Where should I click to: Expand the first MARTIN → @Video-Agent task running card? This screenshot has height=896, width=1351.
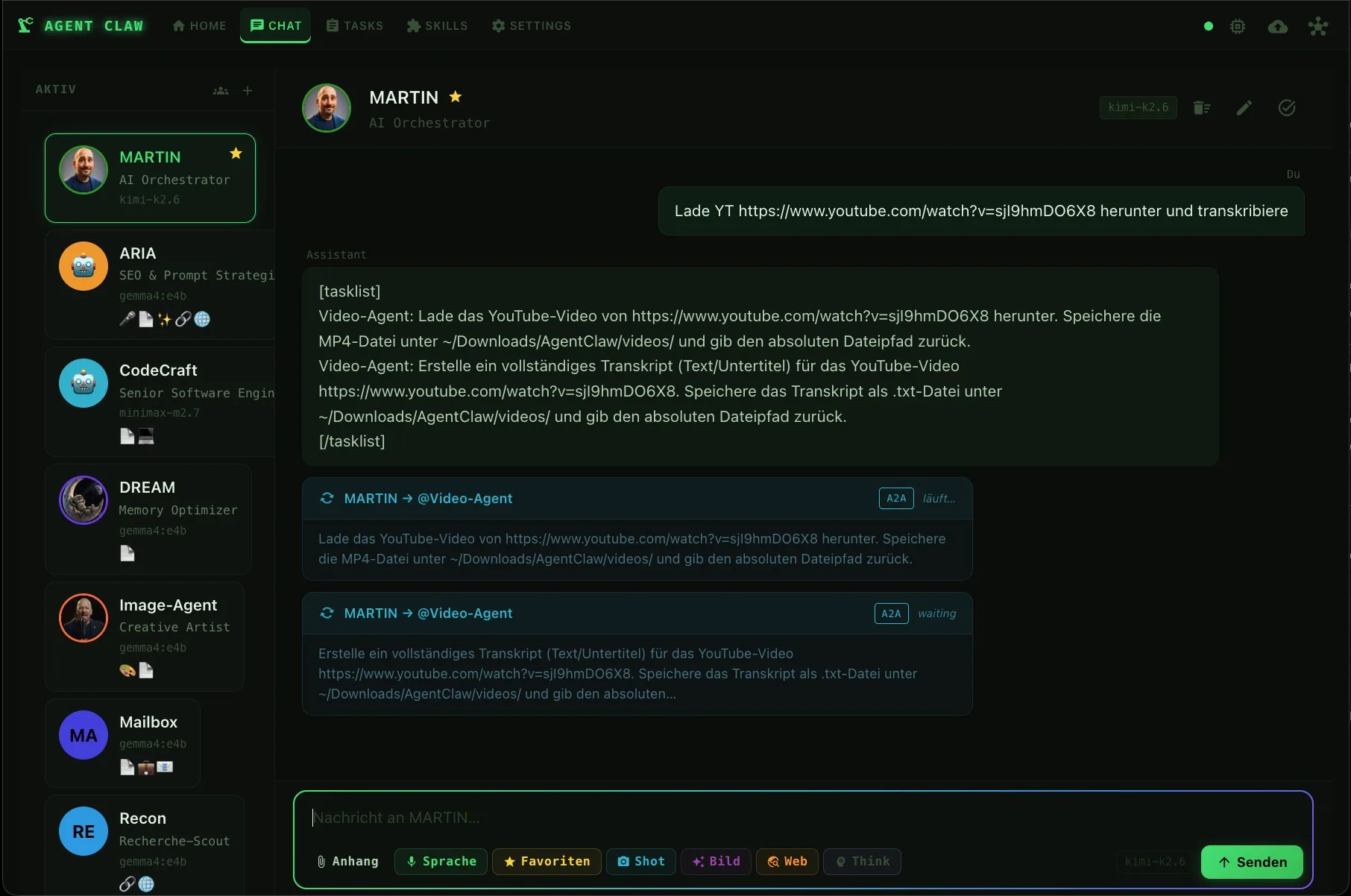[x=637, y=499]
